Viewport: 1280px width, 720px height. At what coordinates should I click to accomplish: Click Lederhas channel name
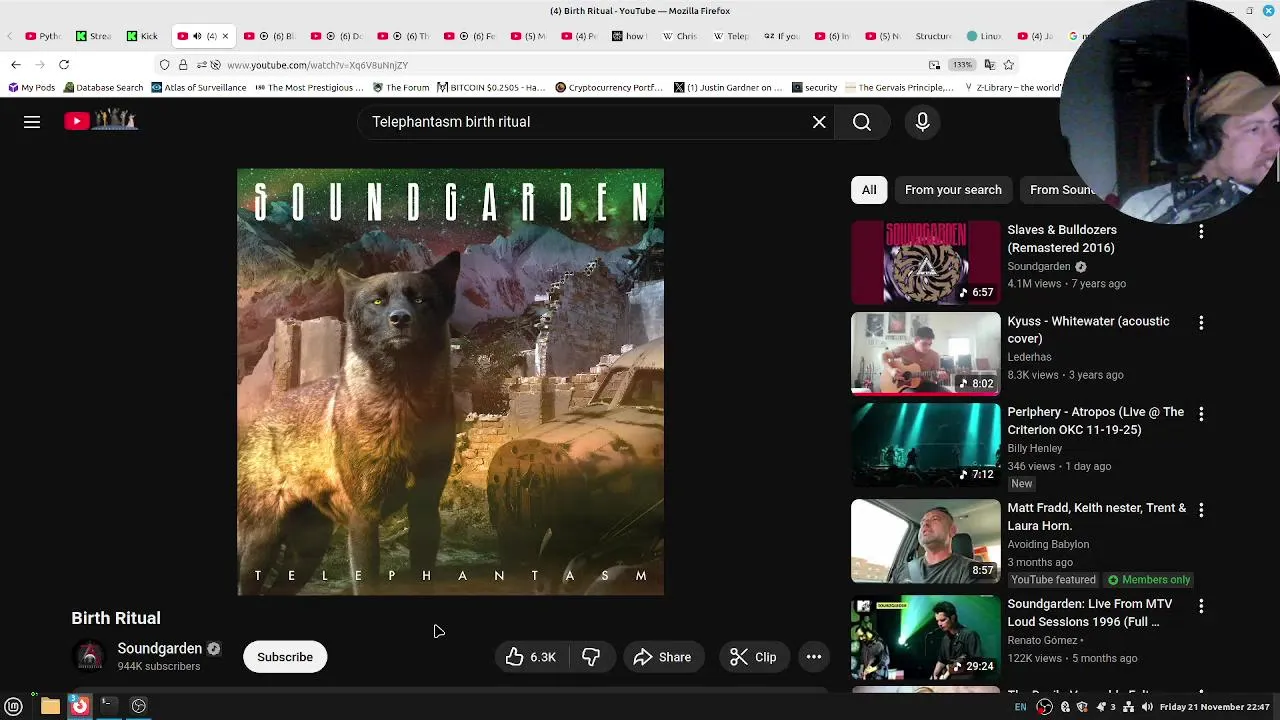click(1029, 357)
